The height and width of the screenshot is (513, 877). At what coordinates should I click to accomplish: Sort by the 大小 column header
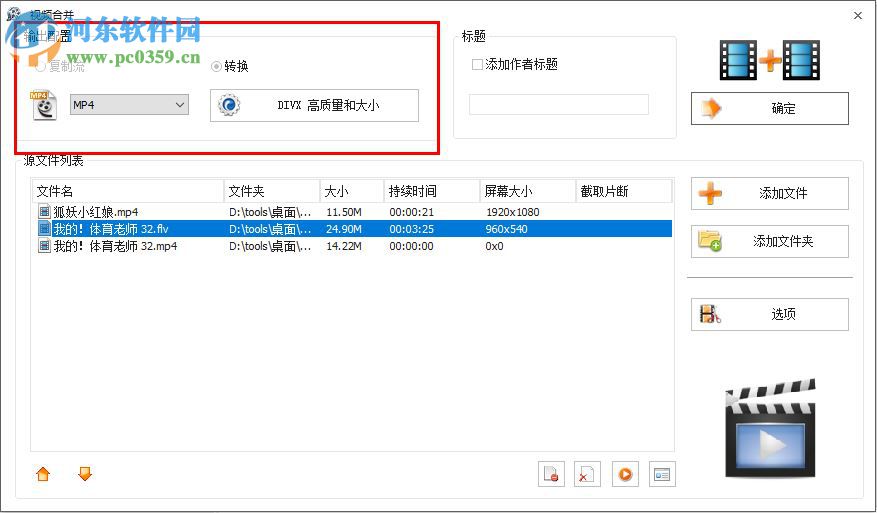pos(352,191)
